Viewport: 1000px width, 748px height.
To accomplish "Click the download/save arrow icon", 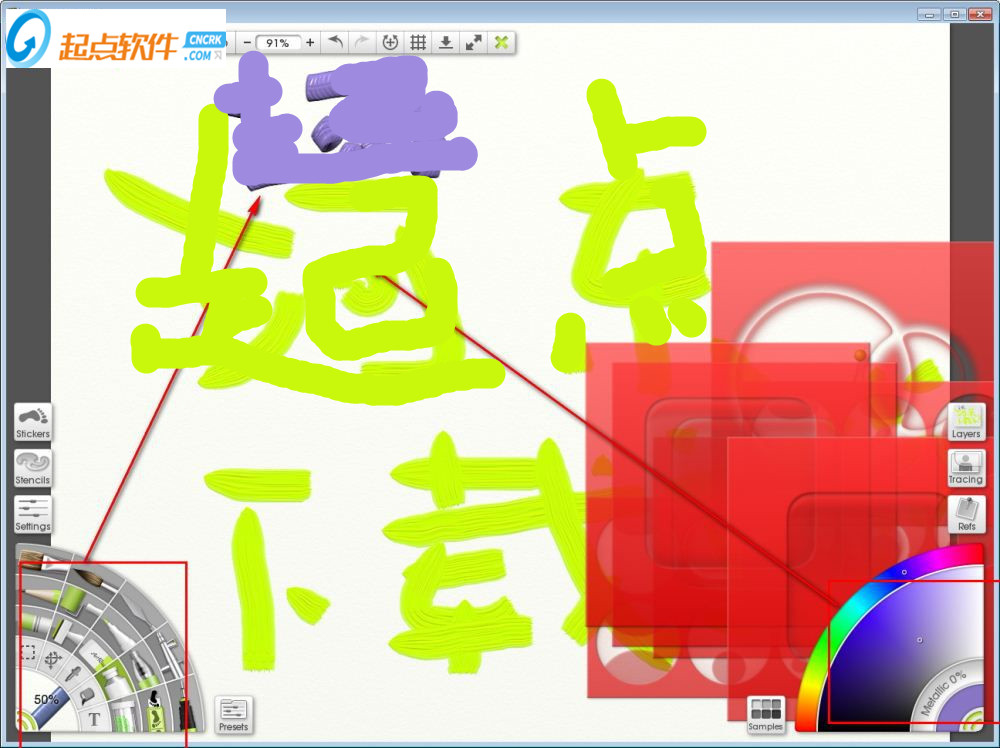I will coord(446,43).
